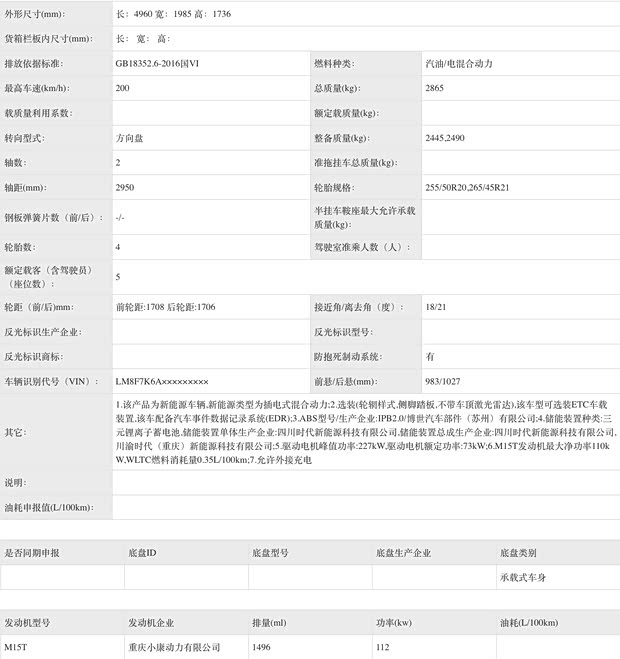Click the 额定载质量(kg) label

tap(346, 113)
